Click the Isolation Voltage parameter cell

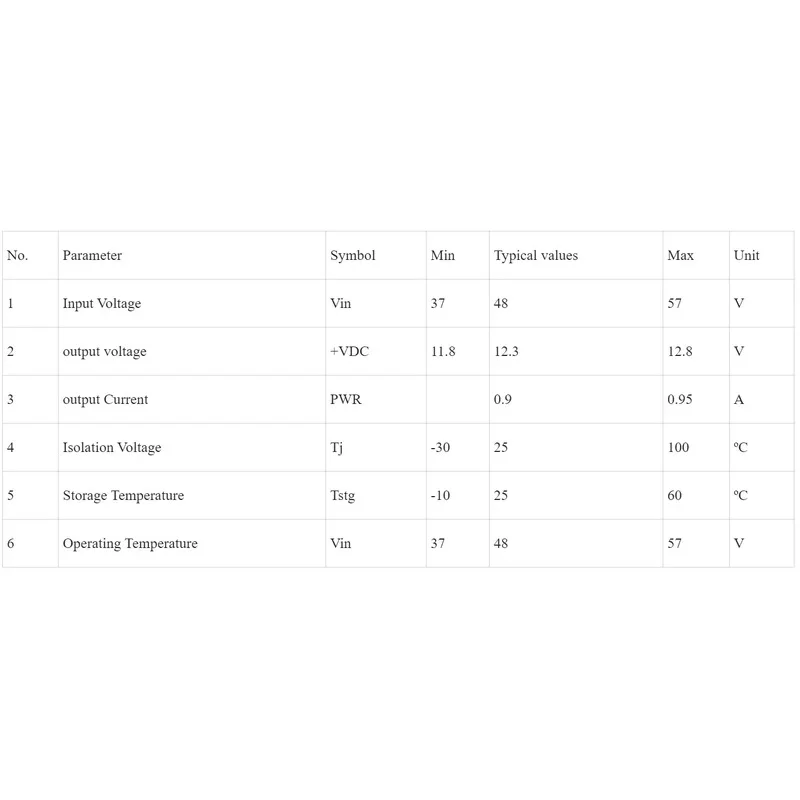[112, 448]
